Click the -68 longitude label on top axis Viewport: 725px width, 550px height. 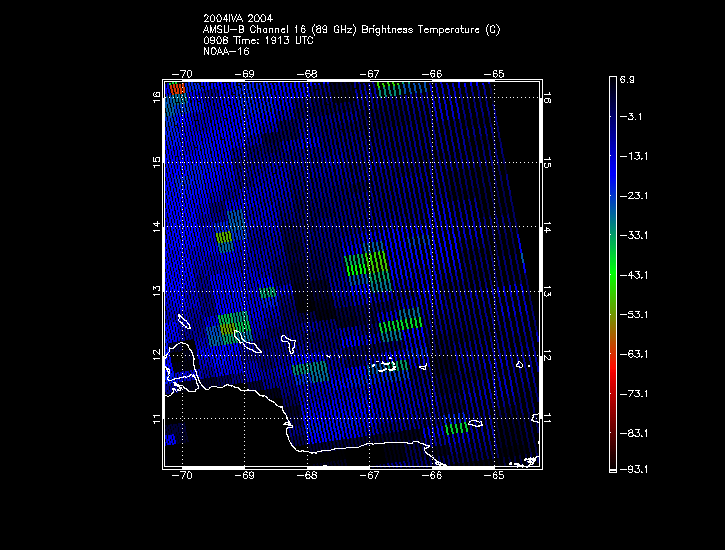click(x=309, y=74)
